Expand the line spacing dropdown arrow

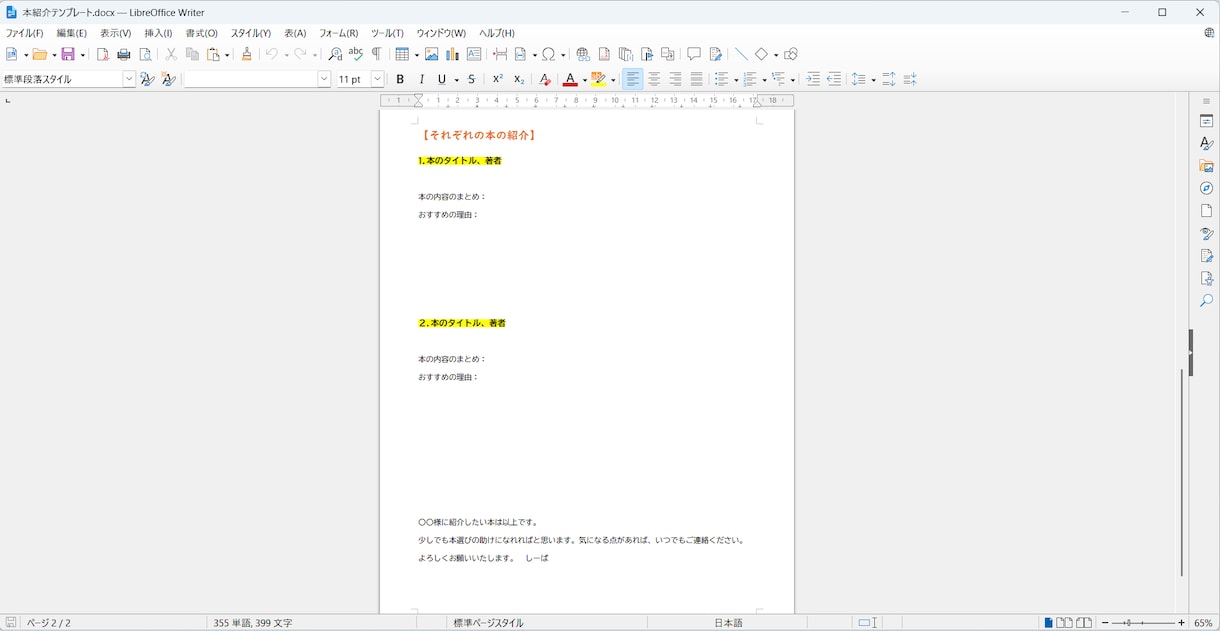pos(873,80)
